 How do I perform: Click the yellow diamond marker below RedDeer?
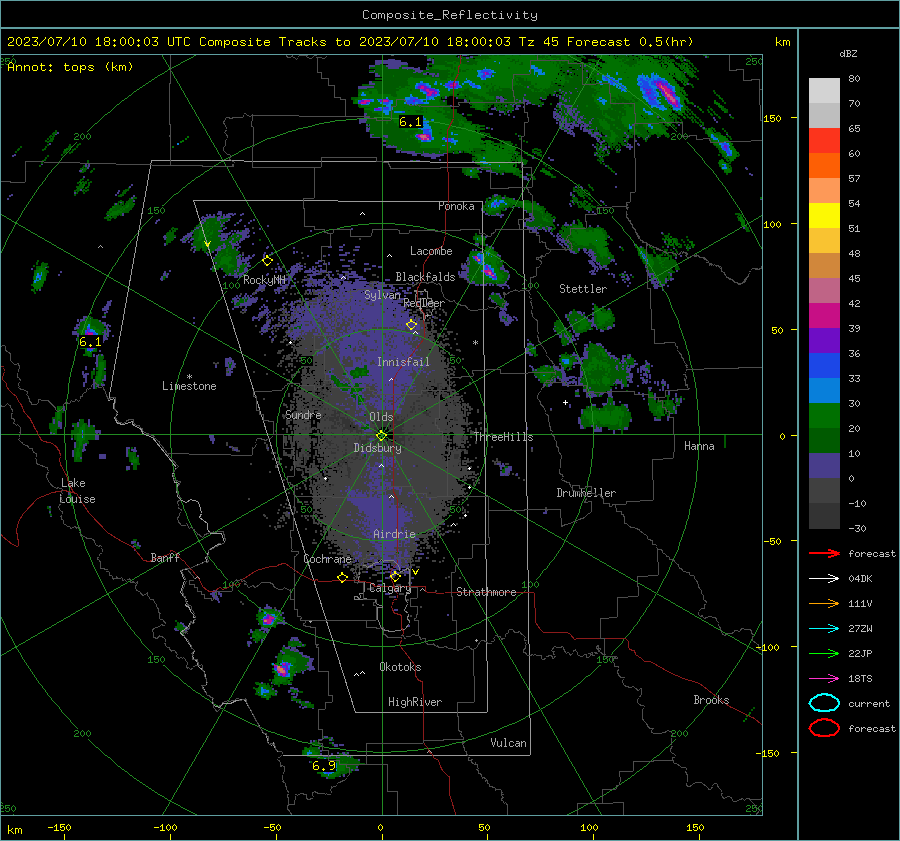coord(412,325)
